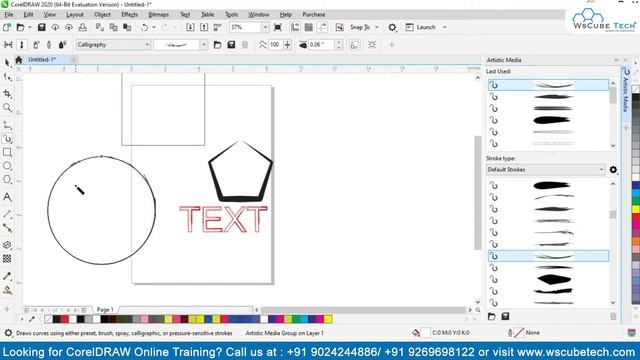
Task: Switch Artistic Media to Preset mode
Action: [8, 44]
